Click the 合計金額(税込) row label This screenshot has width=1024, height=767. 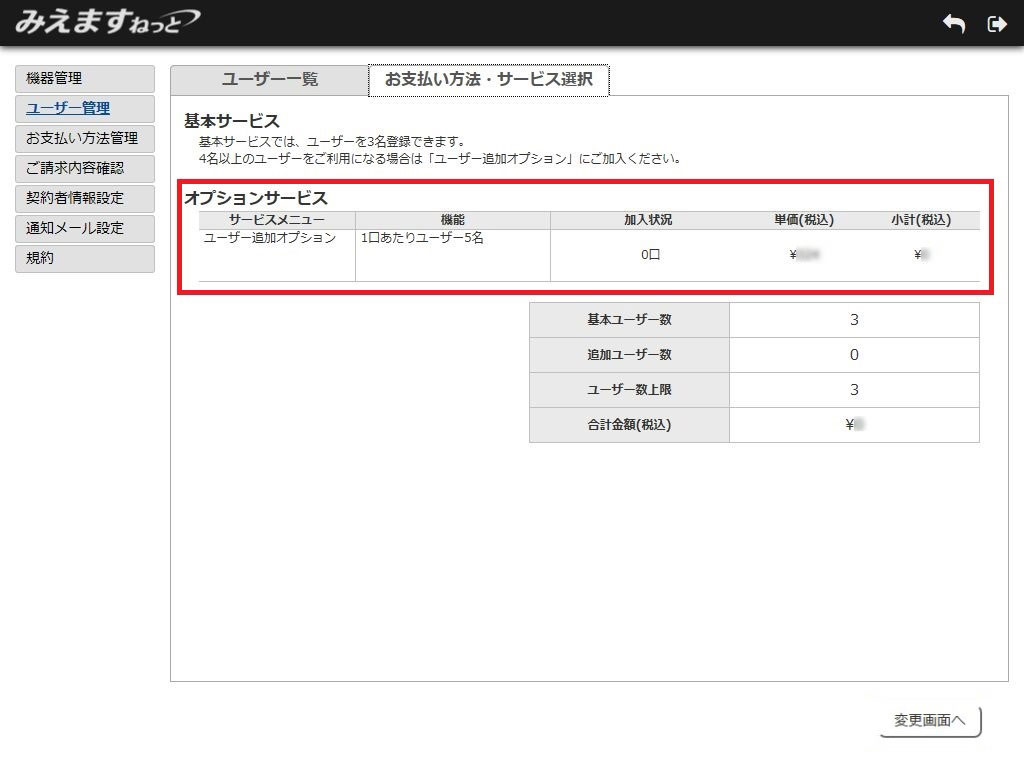(629, 425)
